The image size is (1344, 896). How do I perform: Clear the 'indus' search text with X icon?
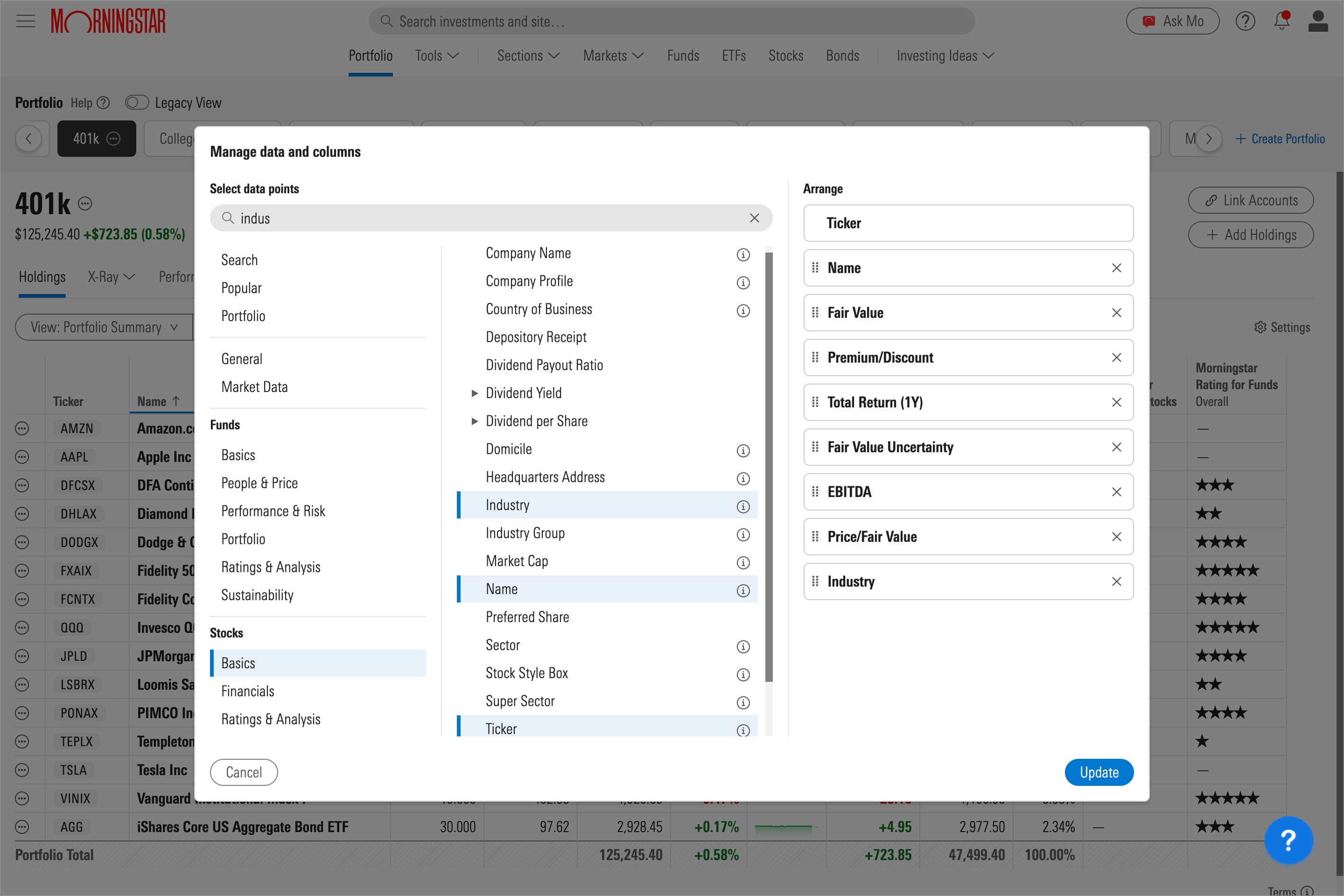click(754, 218)
